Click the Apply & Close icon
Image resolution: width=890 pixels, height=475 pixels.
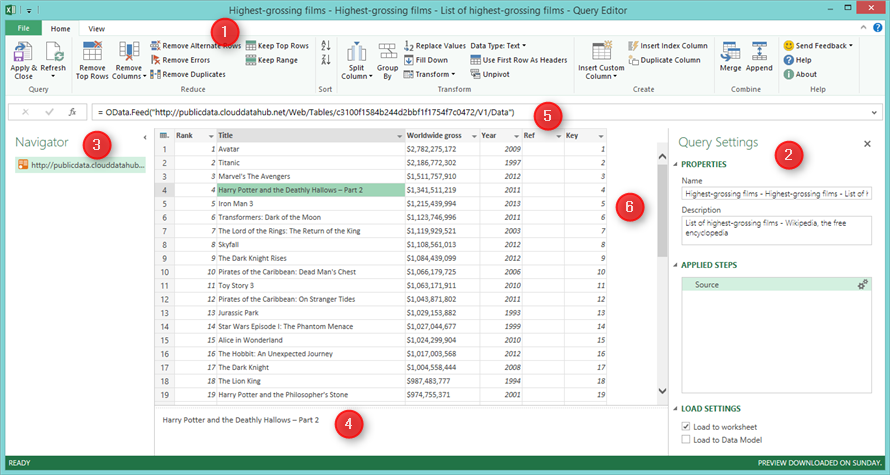click(x=23, y=51)
